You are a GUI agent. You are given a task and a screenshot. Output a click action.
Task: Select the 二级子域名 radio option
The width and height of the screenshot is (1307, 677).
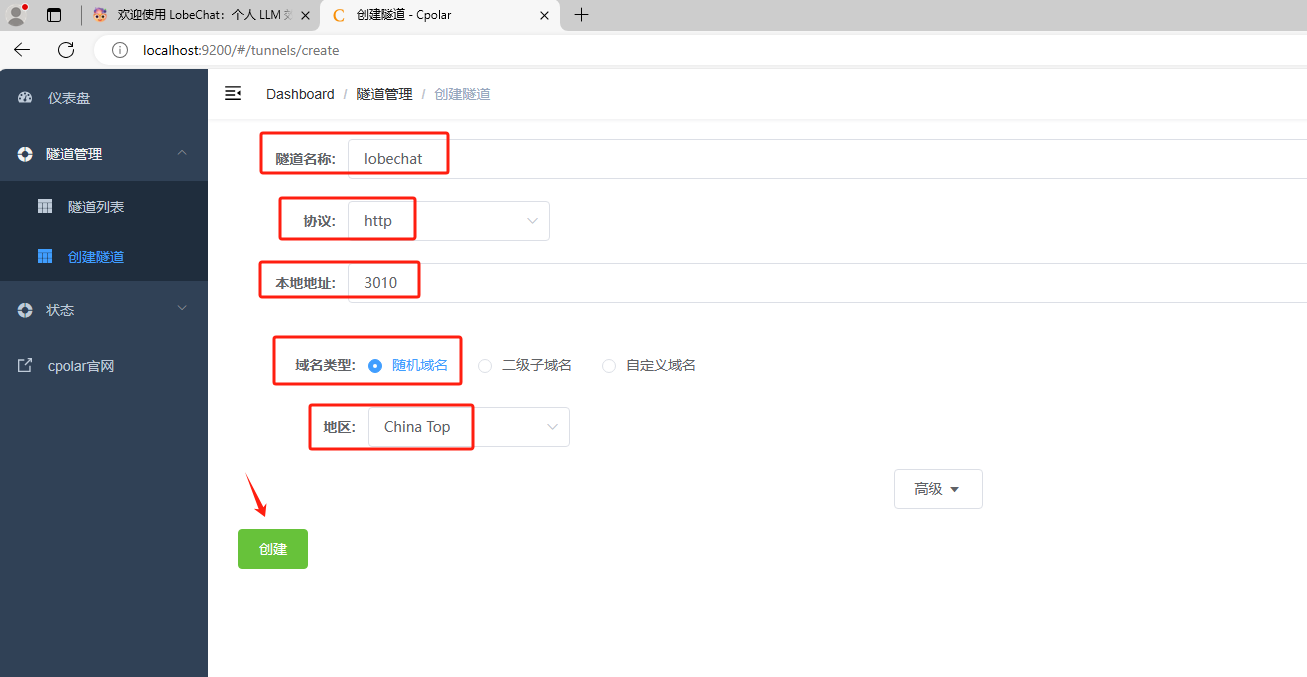(485, 366)
